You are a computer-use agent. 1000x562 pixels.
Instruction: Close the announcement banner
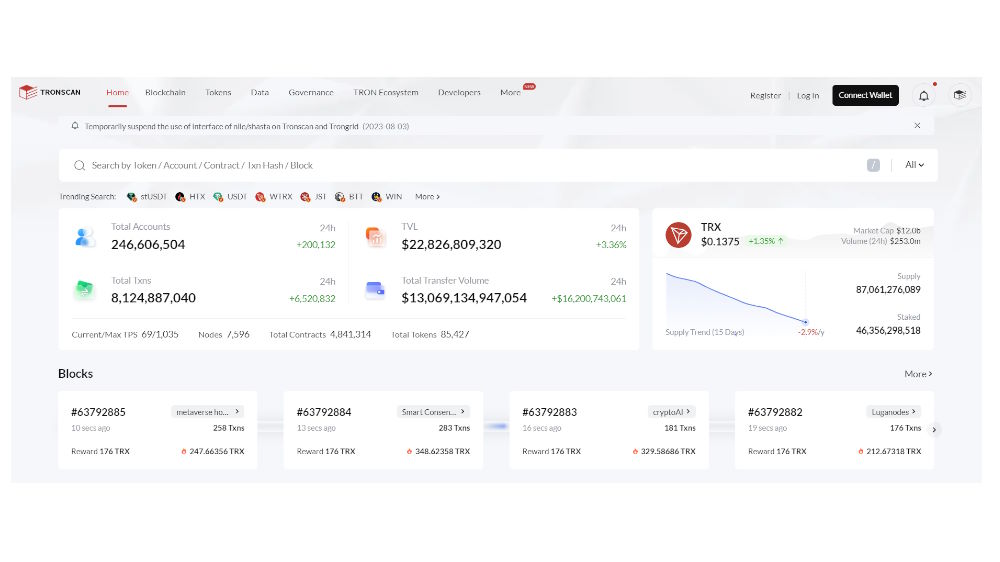click(x=917, y=126)
